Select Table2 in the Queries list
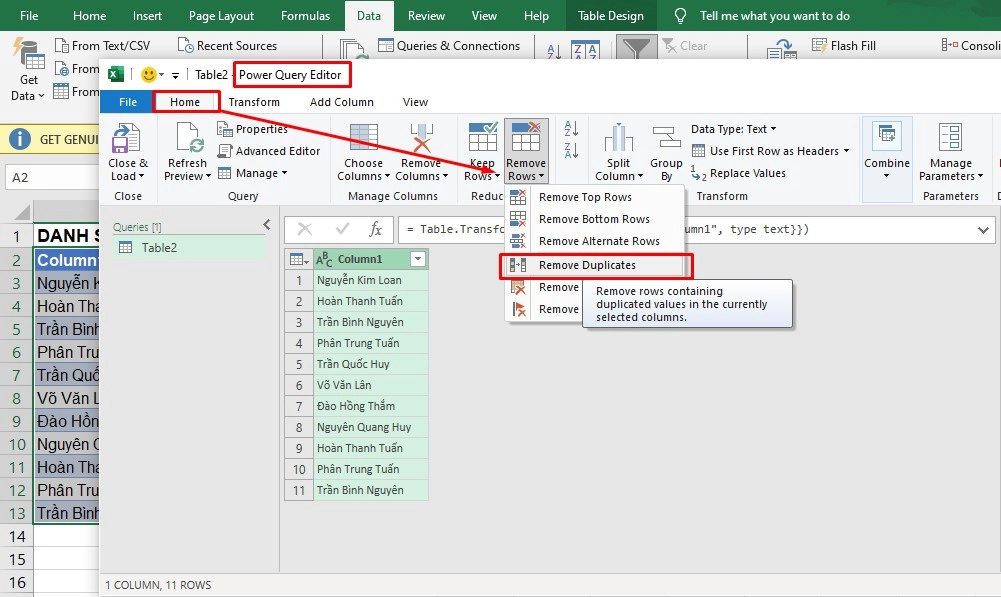 [x=159, y=247]
